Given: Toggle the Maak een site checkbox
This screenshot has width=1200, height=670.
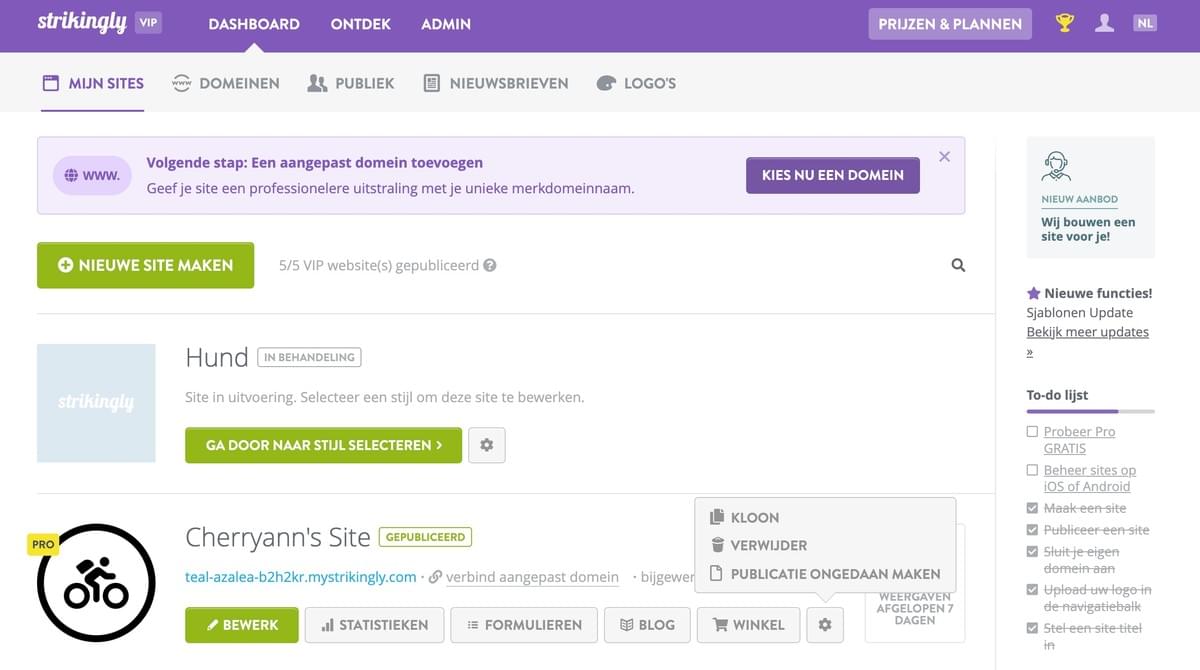Looking at the screenshot, I should tap(1033, 508).
